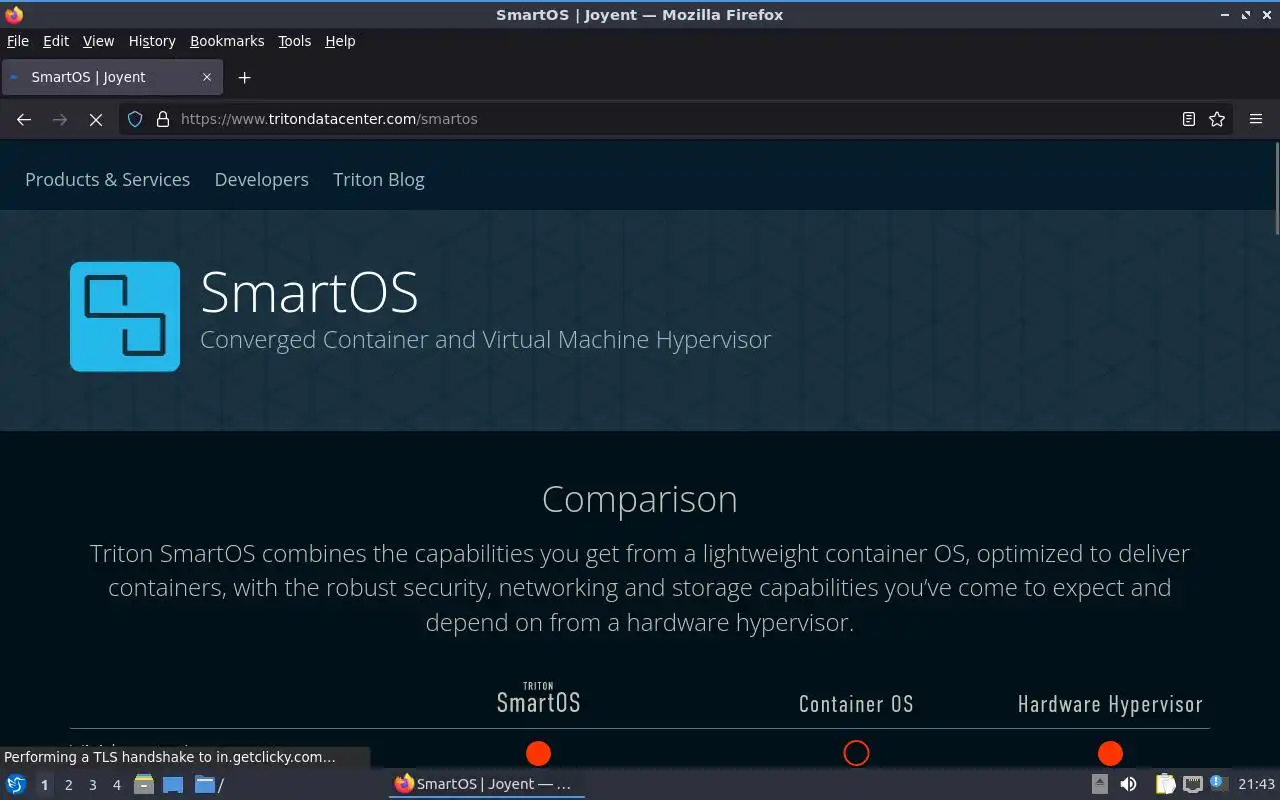
Task: Switch to workspace 2
Action: point(68,785)
